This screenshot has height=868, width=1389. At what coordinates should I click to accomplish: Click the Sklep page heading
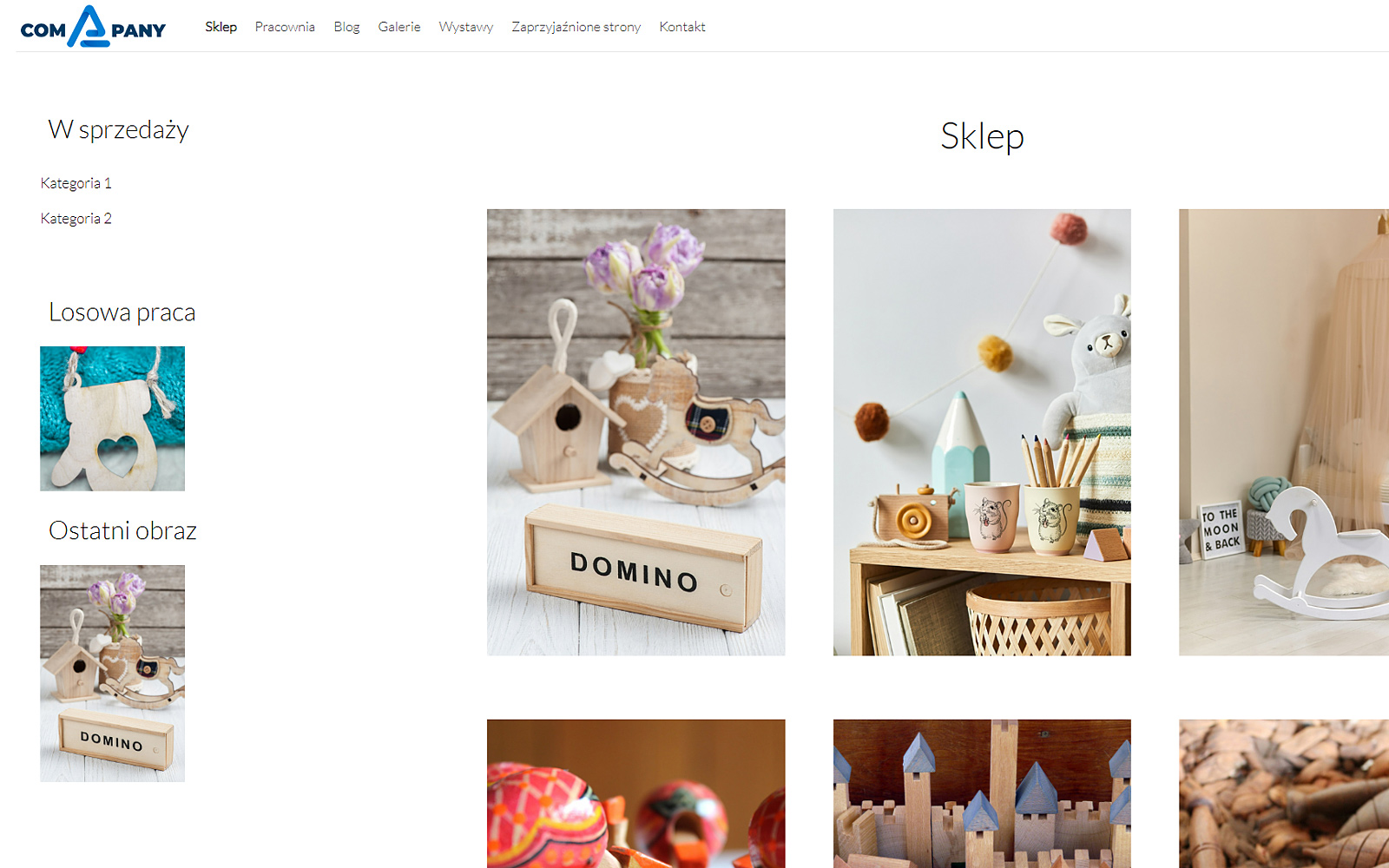coord(982,136)
